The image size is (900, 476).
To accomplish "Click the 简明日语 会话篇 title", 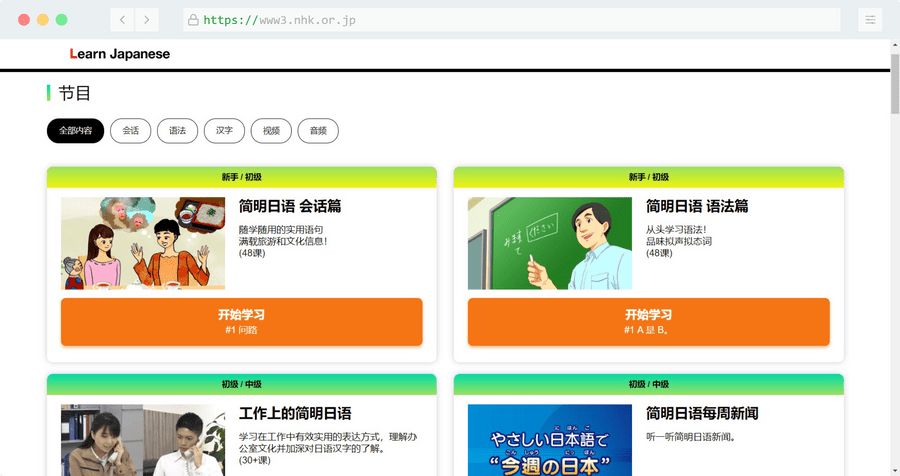I will pyautogui.click(x=290, y=206).
